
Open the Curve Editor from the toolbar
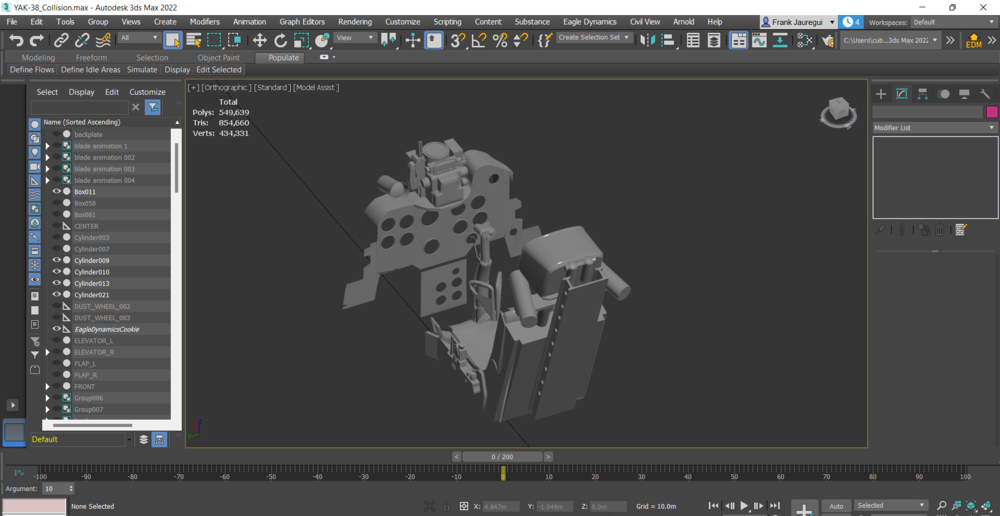[760, 40]
